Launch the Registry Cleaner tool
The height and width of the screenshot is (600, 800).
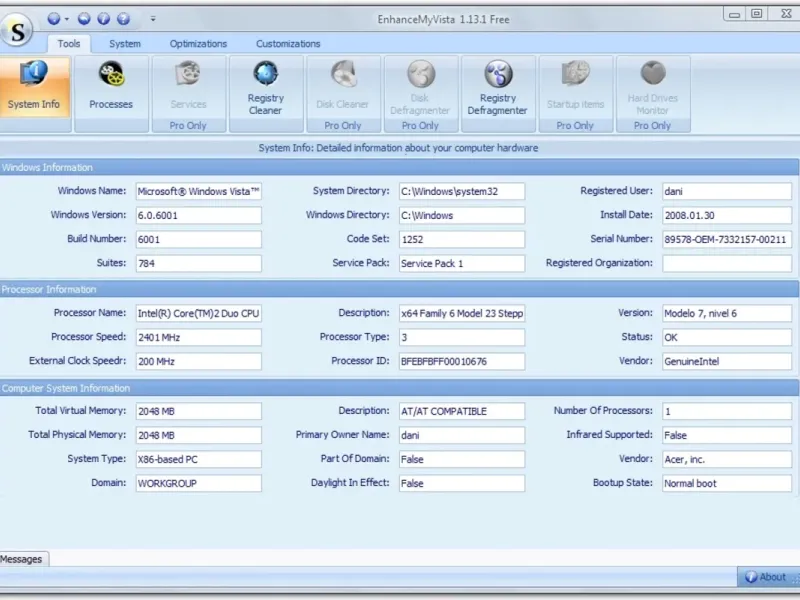coord(266,86)
